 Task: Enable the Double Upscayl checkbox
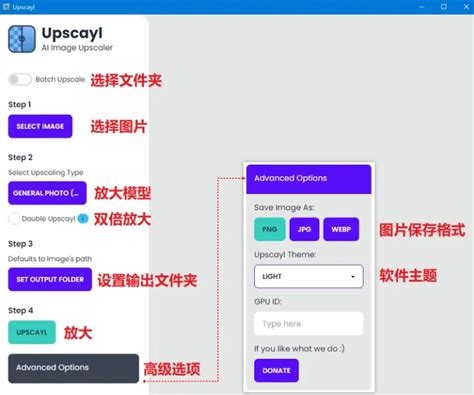[x=14, y=219]
